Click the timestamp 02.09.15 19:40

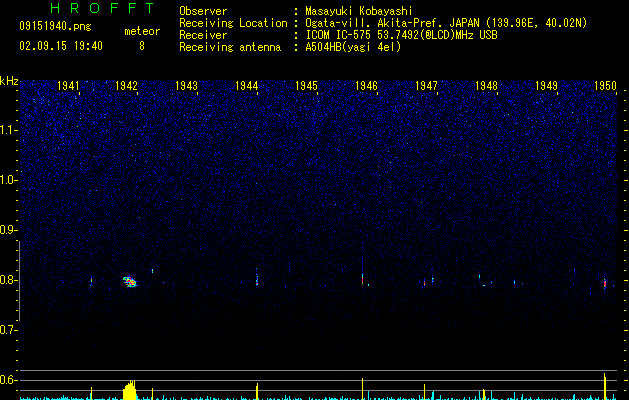(61, 46)
